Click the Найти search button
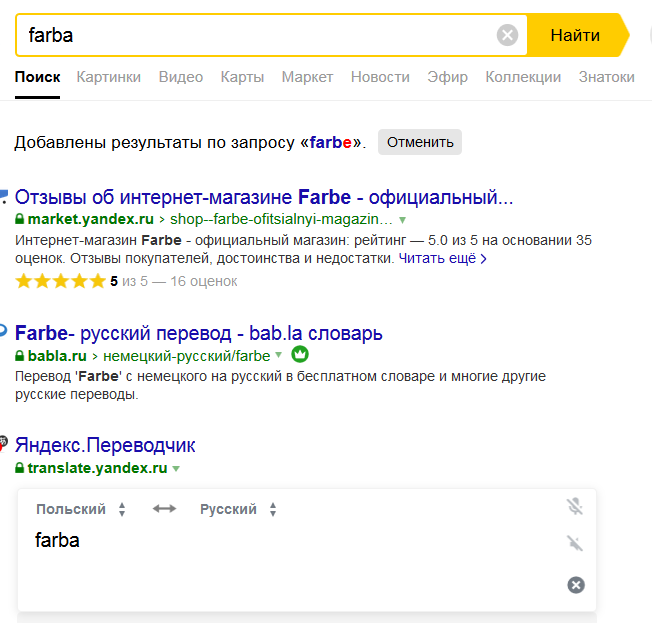 pyautogui.click(x=578, y=35)
